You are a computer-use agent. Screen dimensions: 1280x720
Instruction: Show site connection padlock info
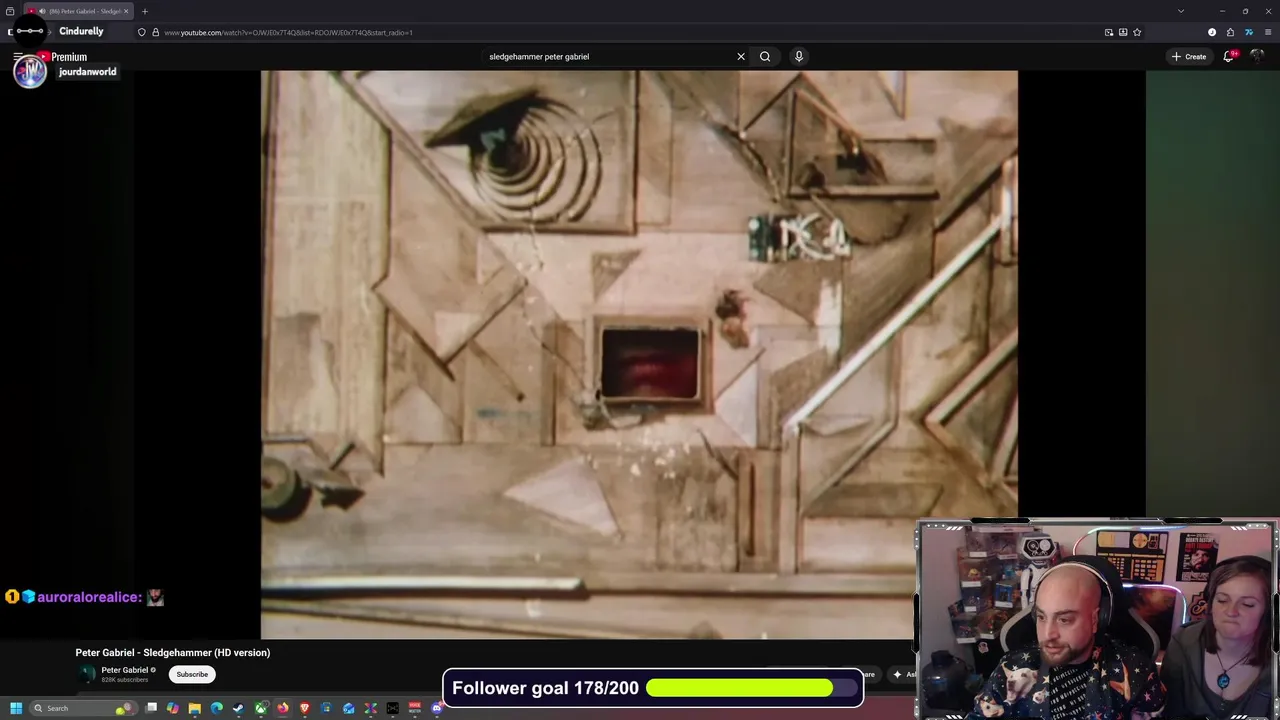point(155,32)
